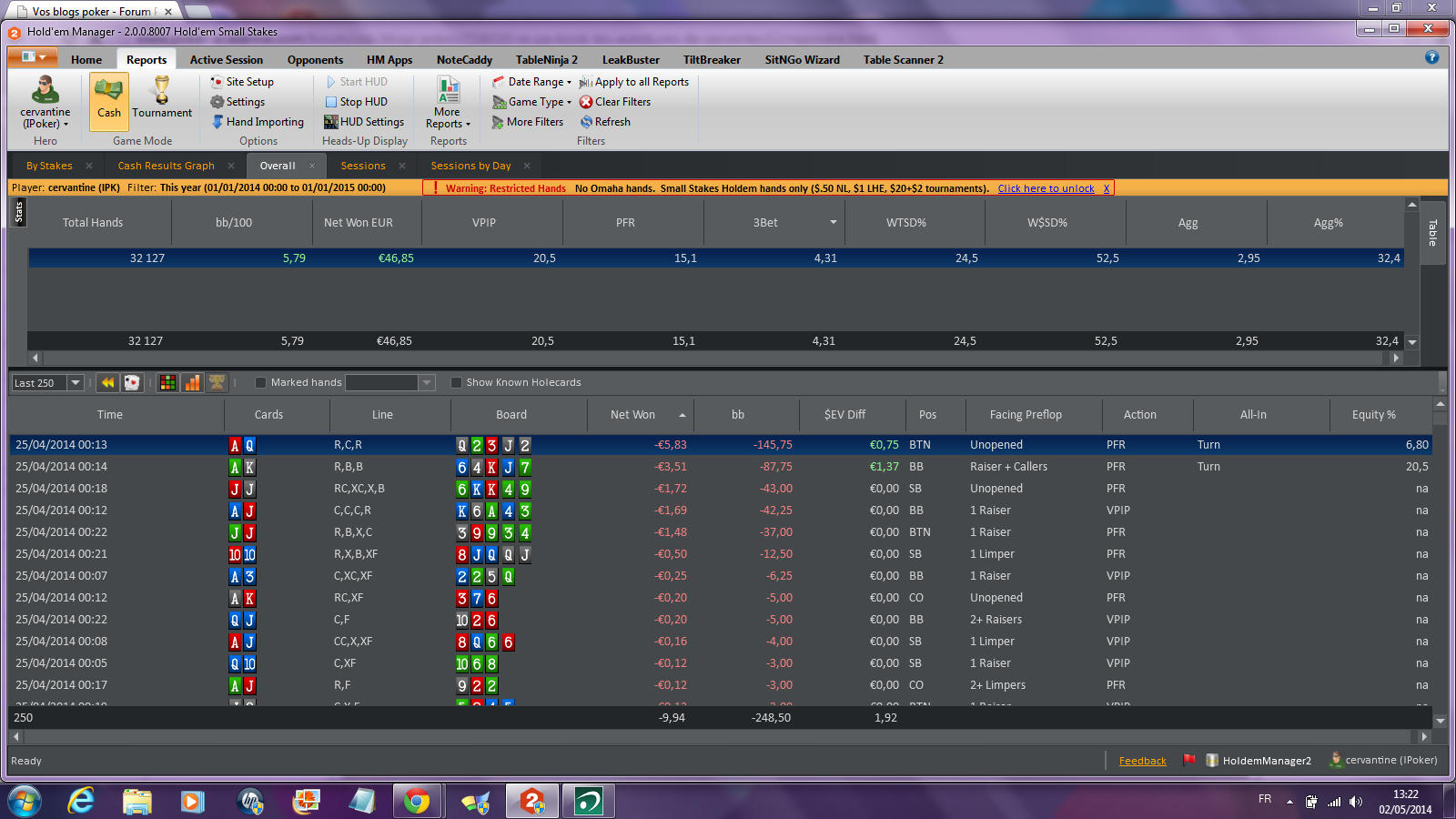Enable Show Known Holecards checkbox
The height and width of the screenshot is (819, 1456).
click(457, 383)
